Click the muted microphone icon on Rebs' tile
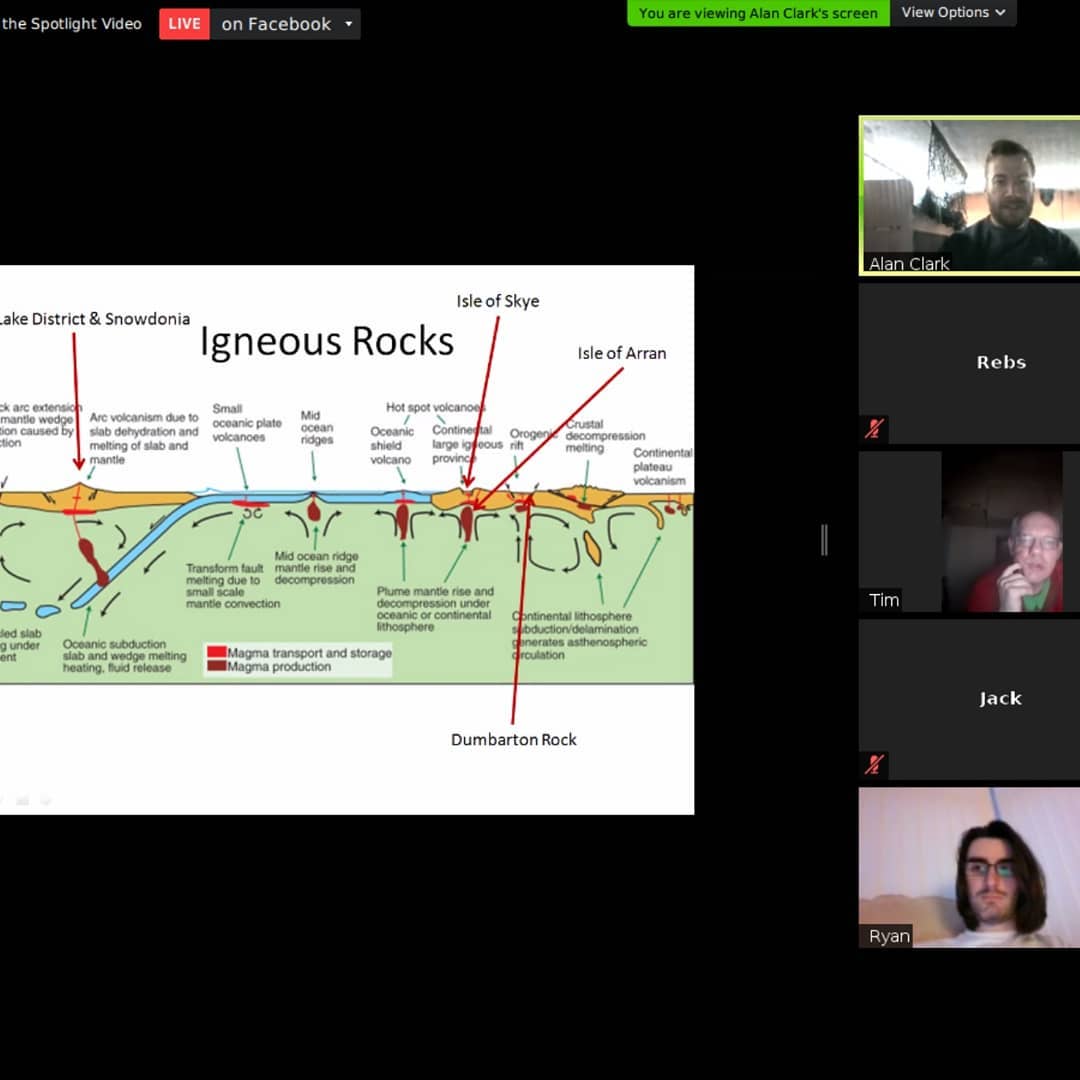This screenshot has height=1080, width=1080. tap(874, 429)
